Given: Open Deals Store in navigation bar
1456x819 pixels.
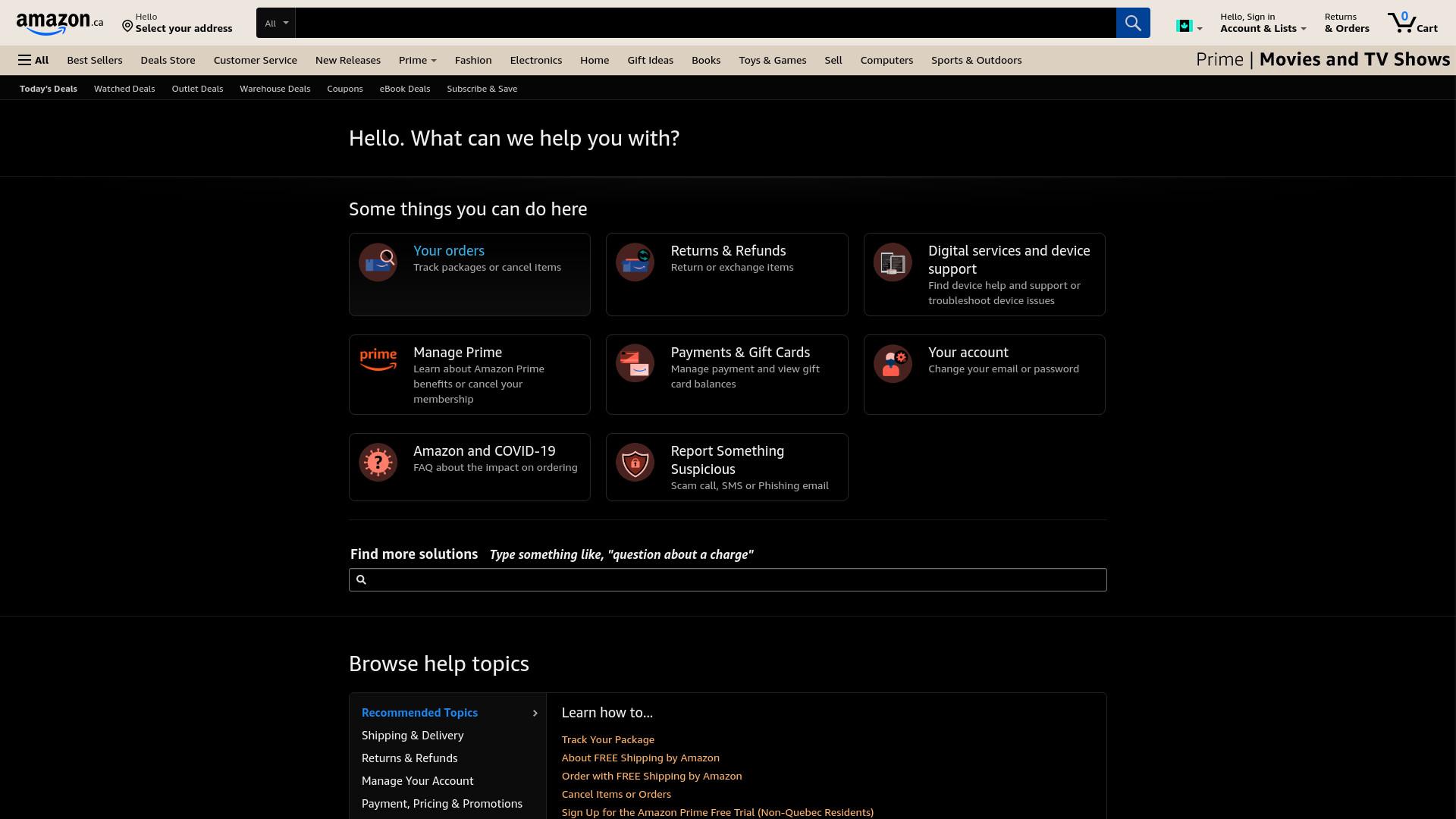Looking at the screenshot, I should [x=168, y=60].
